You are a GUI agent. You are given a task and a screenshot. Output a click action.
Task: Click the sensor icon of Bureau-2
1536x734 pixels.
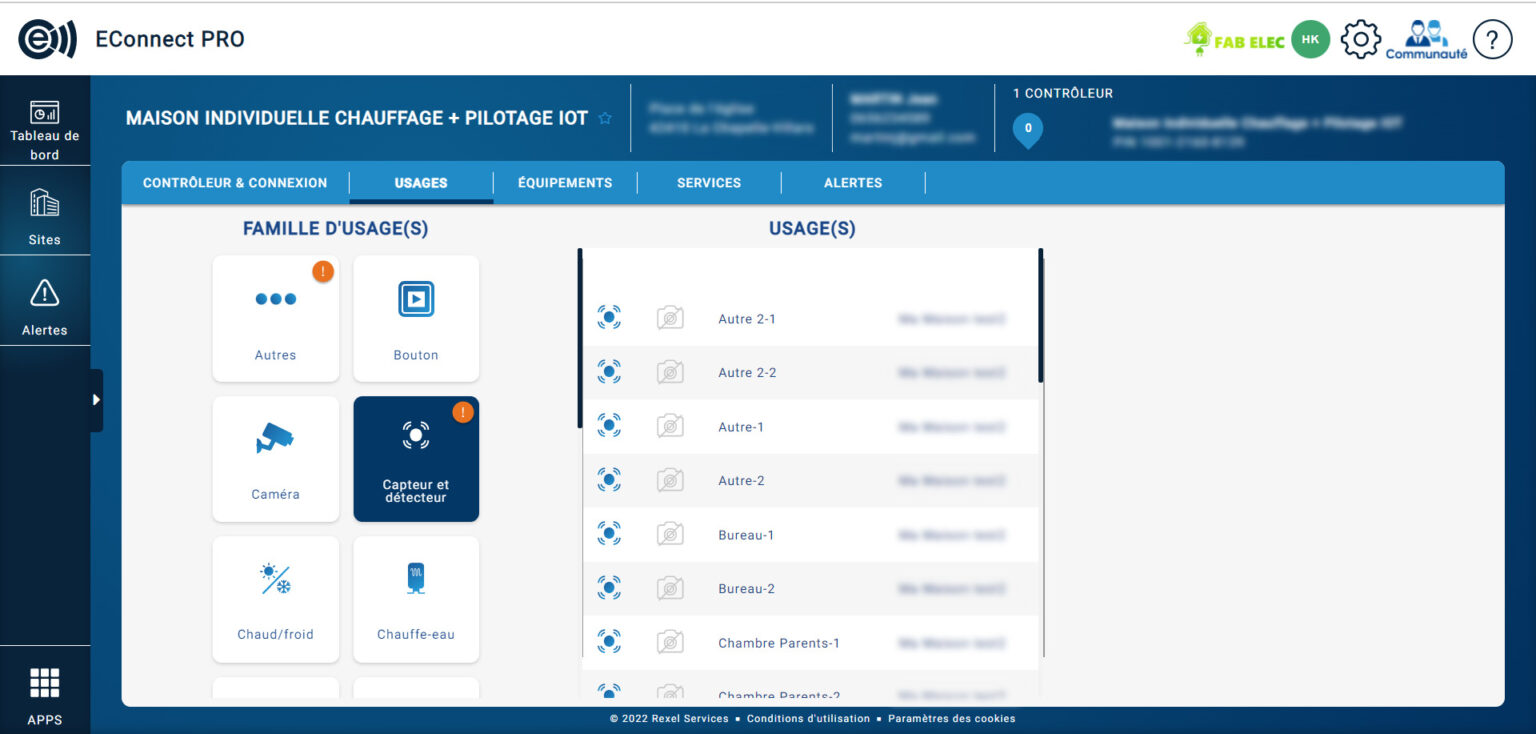click(x=609, y=588)
